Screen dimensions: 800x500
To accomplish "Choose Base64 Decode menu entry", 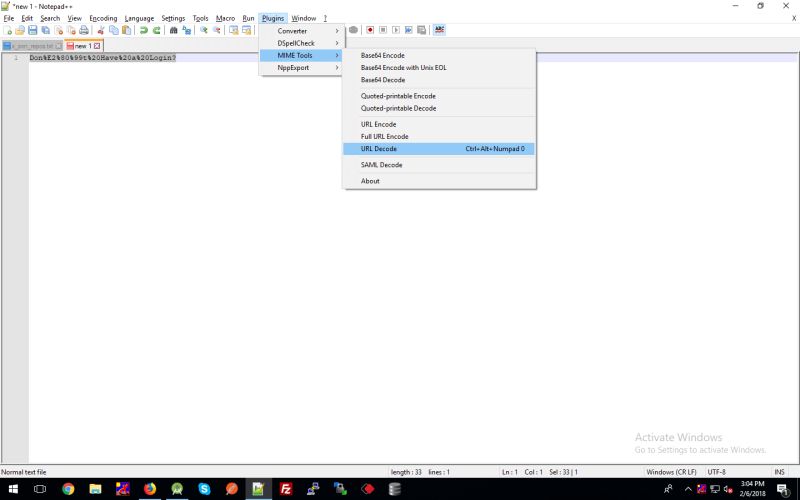I will pos(439,80).
